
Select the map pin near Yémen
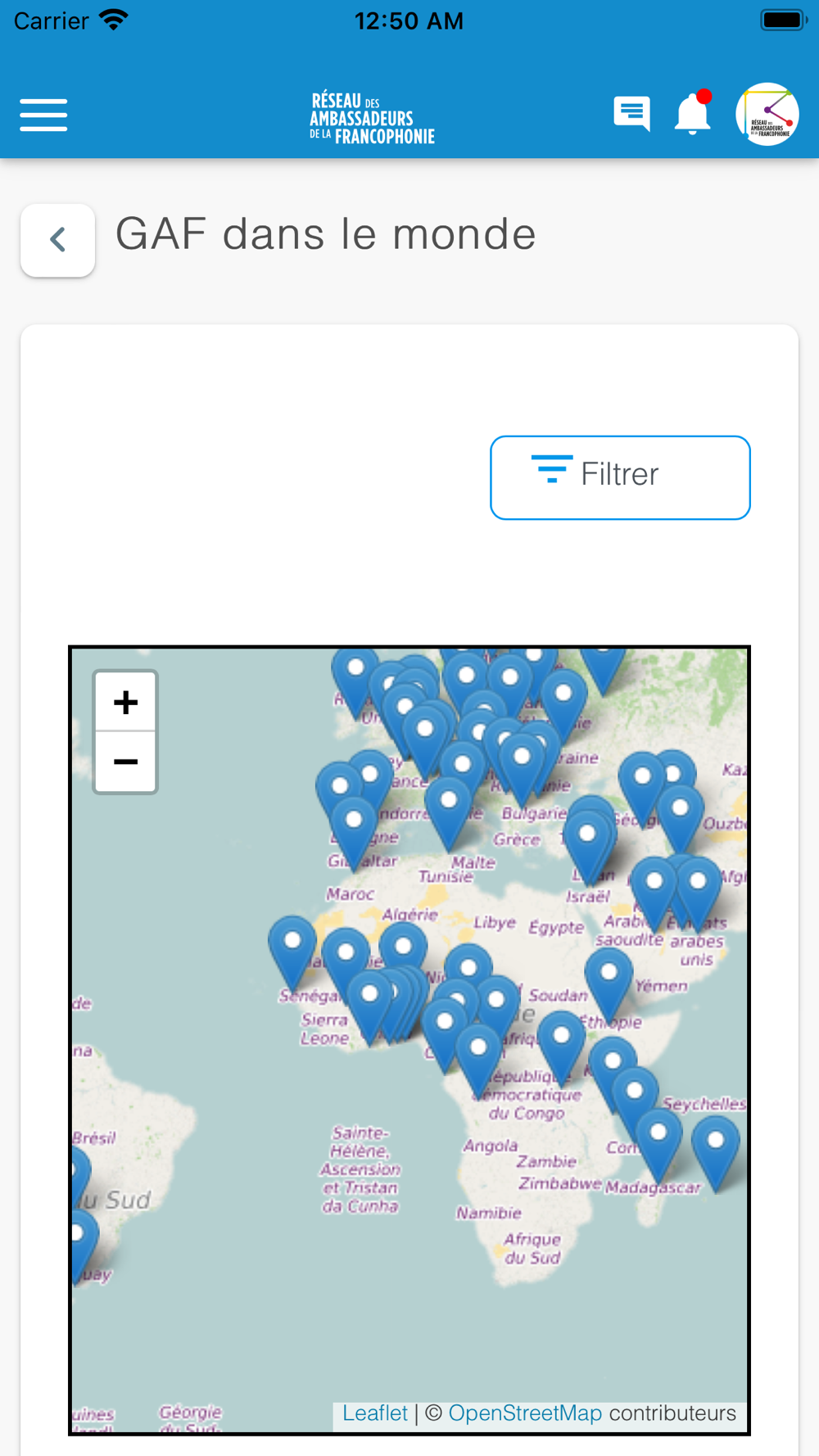(609, 985)
